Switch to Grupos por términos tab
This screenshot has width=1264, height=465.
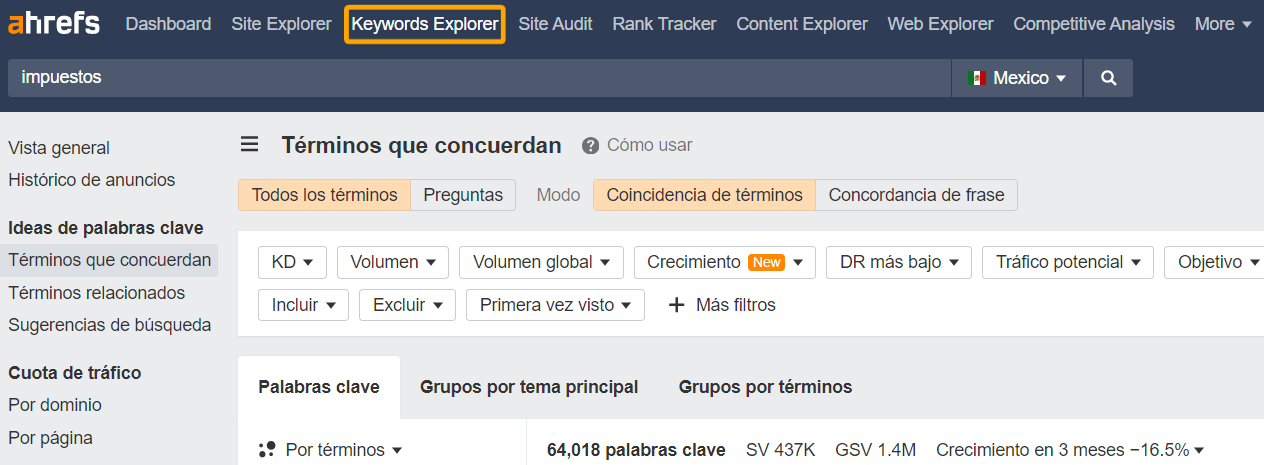[x=765, y=387]
